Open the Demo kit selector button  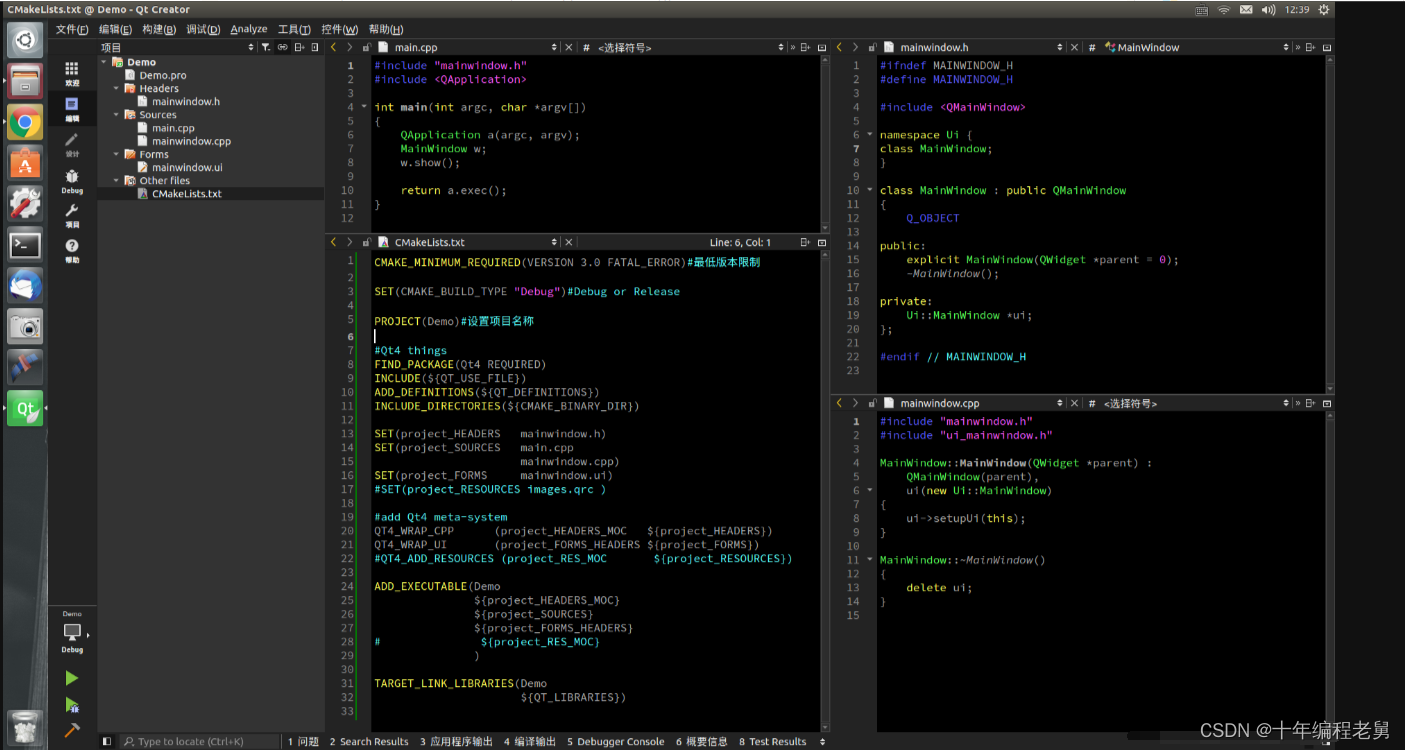(73, 633)
